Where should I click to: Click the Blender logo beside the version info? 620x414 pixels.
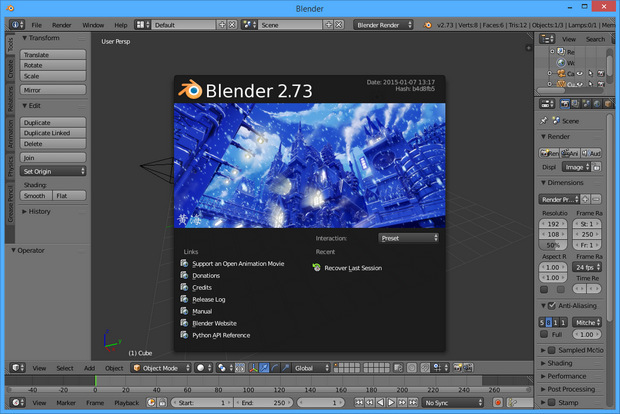click(x=427, y=25)
